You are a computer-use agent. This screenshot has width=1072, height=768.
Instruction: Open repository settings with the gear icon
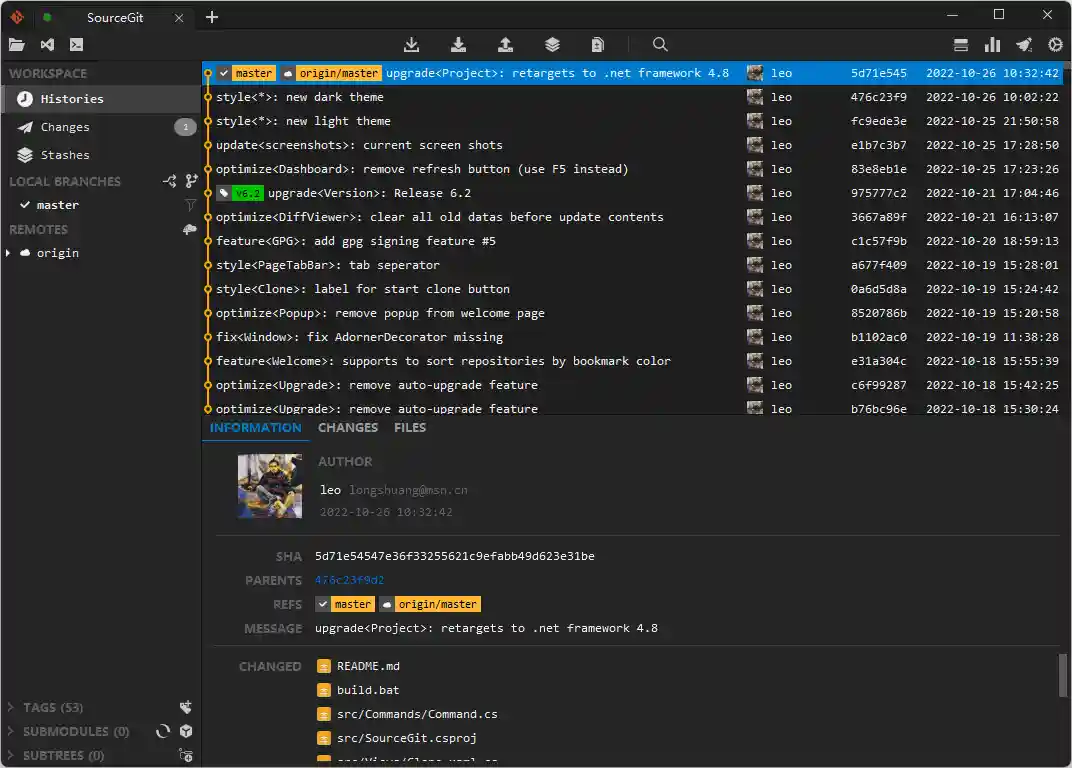[x=1053, y=45]
